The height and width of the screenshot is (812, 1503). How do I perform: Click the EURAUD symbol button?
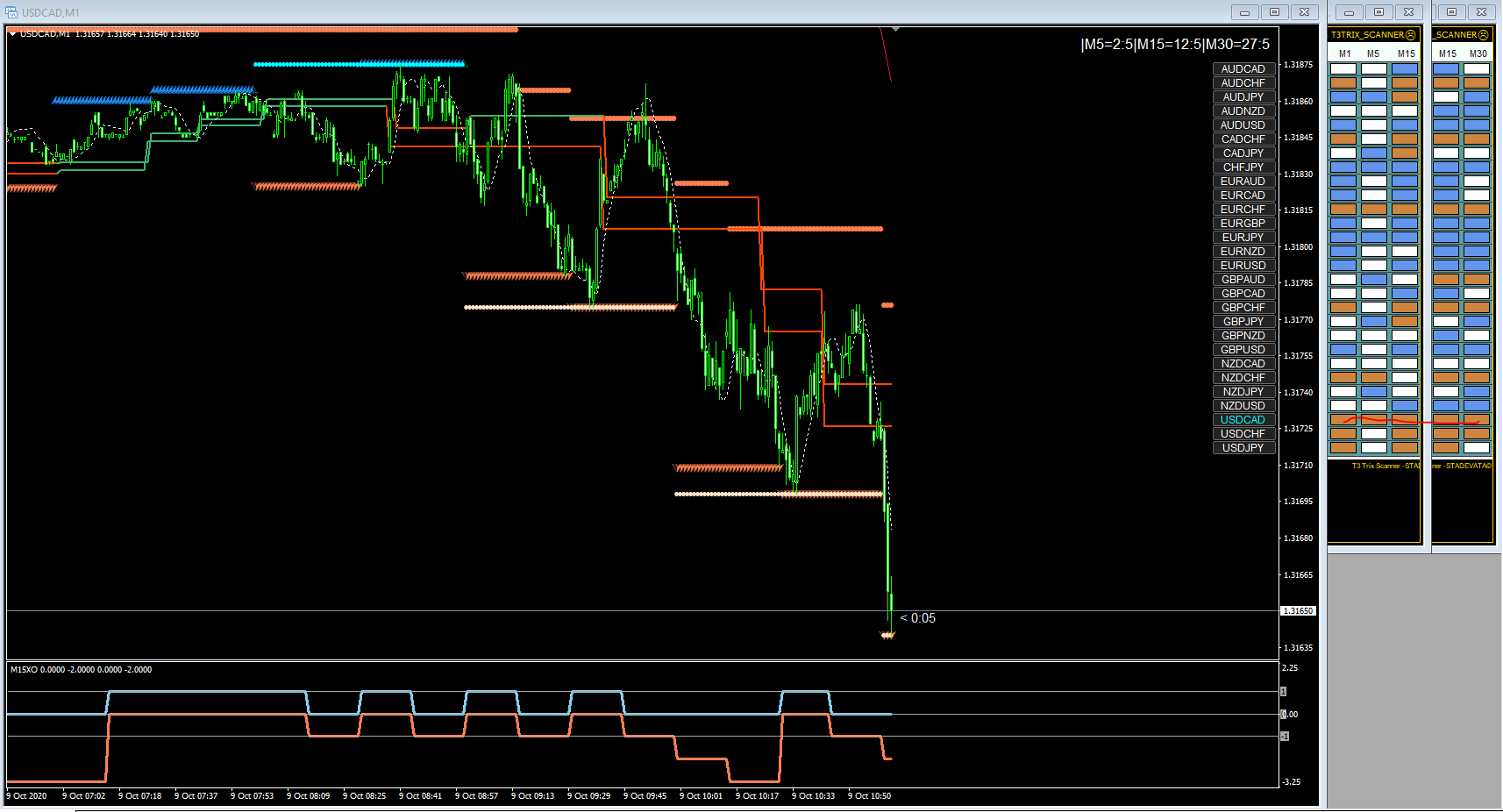(x=1243, y=182)
